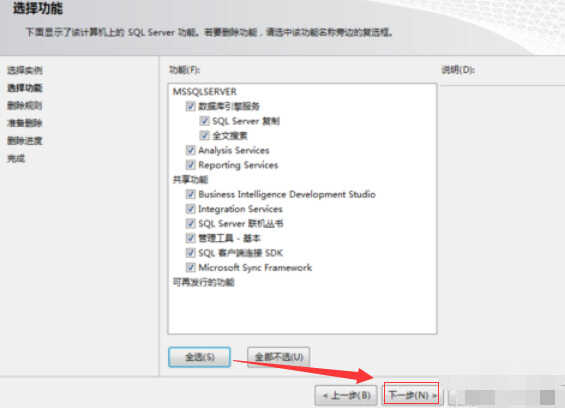Click the 全部不选(U) unselect all button

[x=279, y=357]
